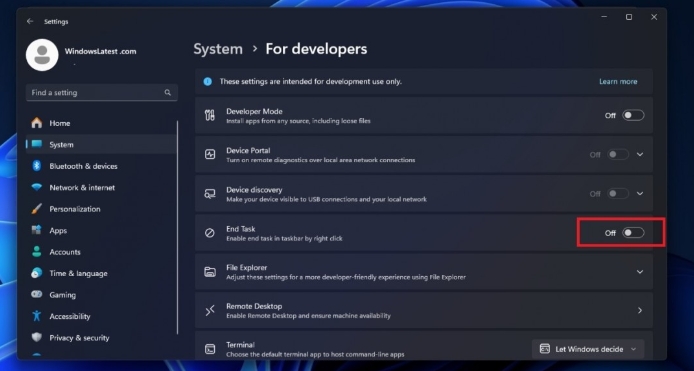Go to the System breadcrumb link

218,49
